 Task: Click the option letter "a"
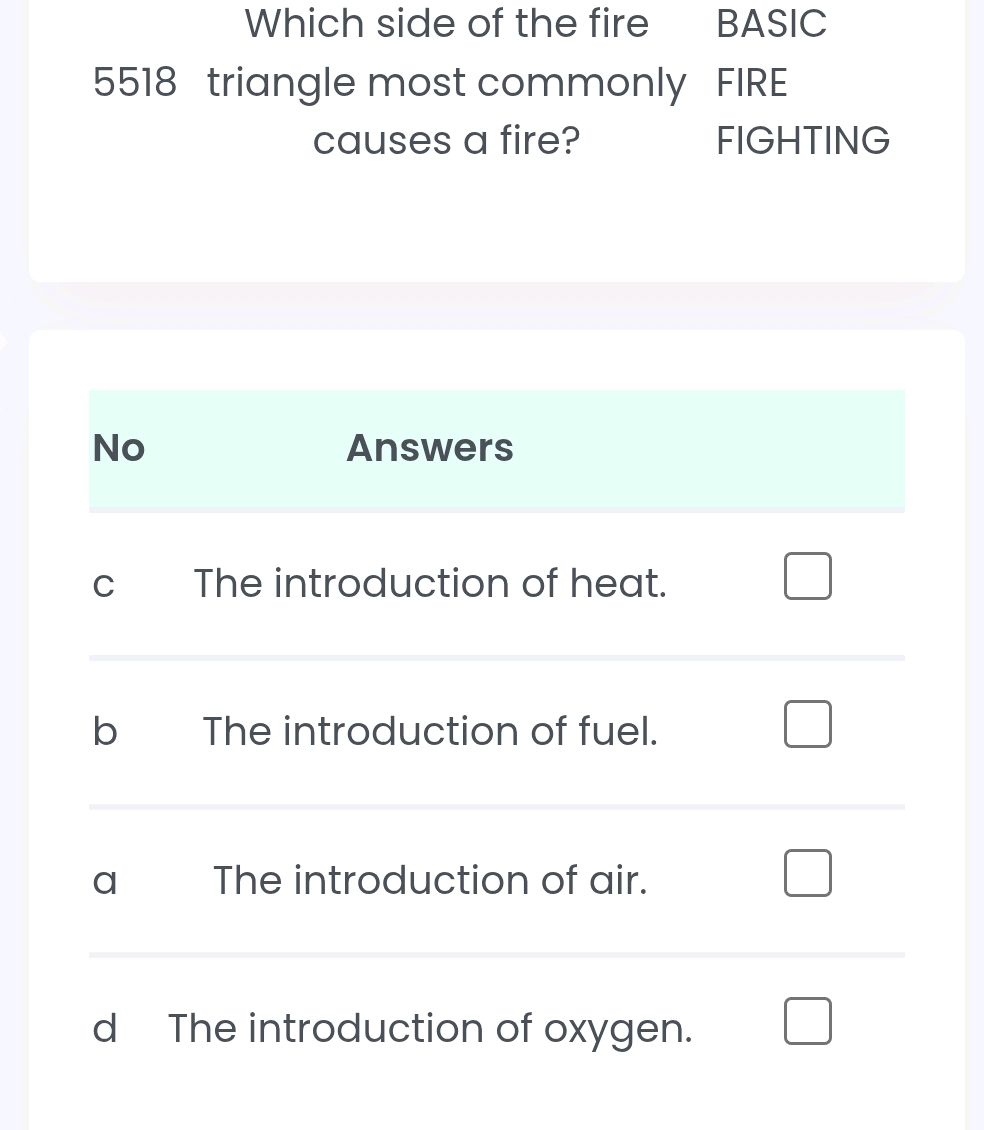point(103,880)
